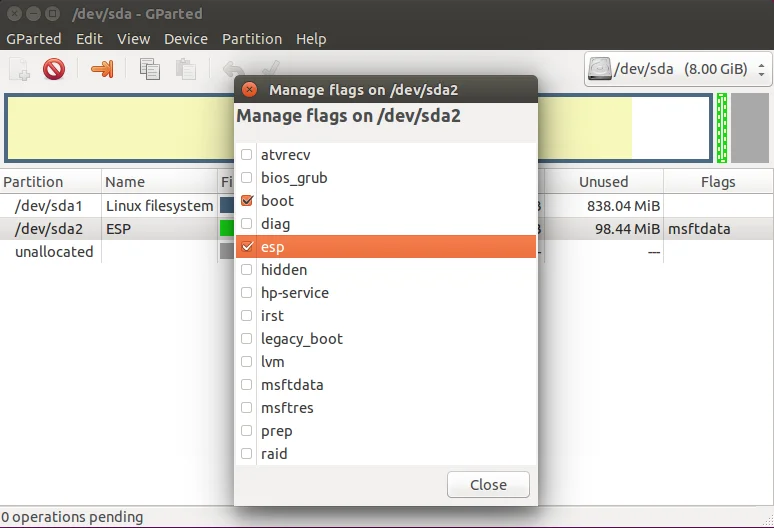This screenshot has height=528, width=774.
Task: Click the Partition column header
Action: point(50,182)
